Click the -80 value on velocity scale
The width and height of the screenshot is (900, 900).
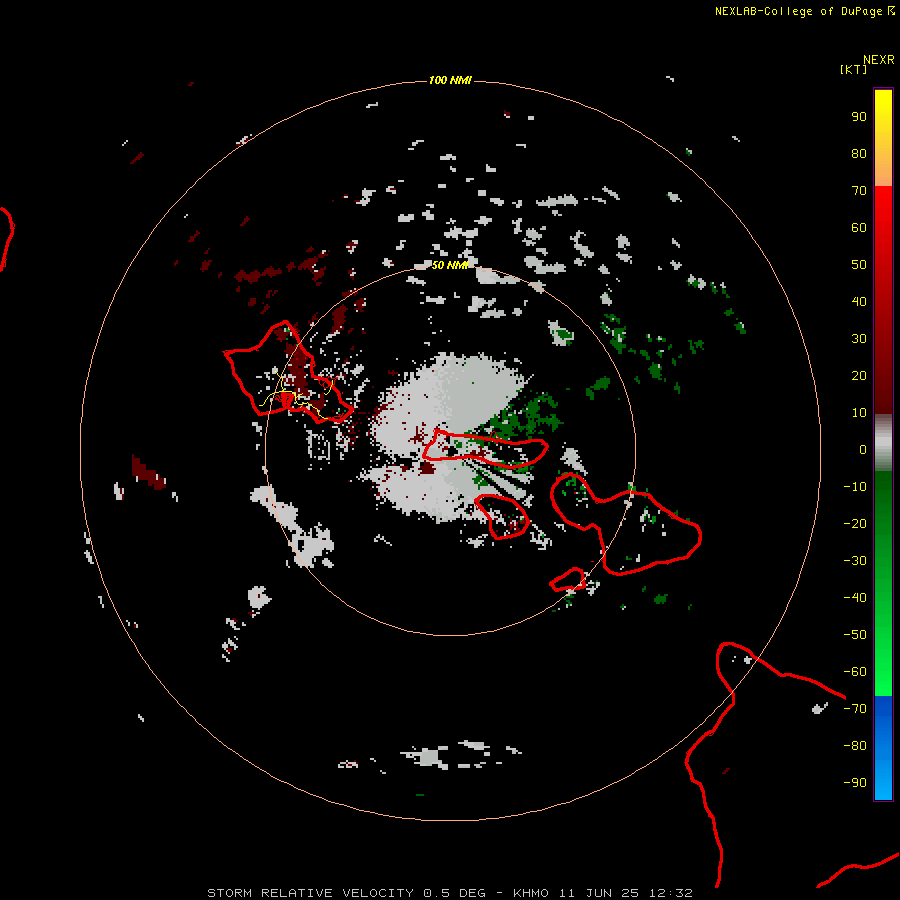[x=855, y=746]
